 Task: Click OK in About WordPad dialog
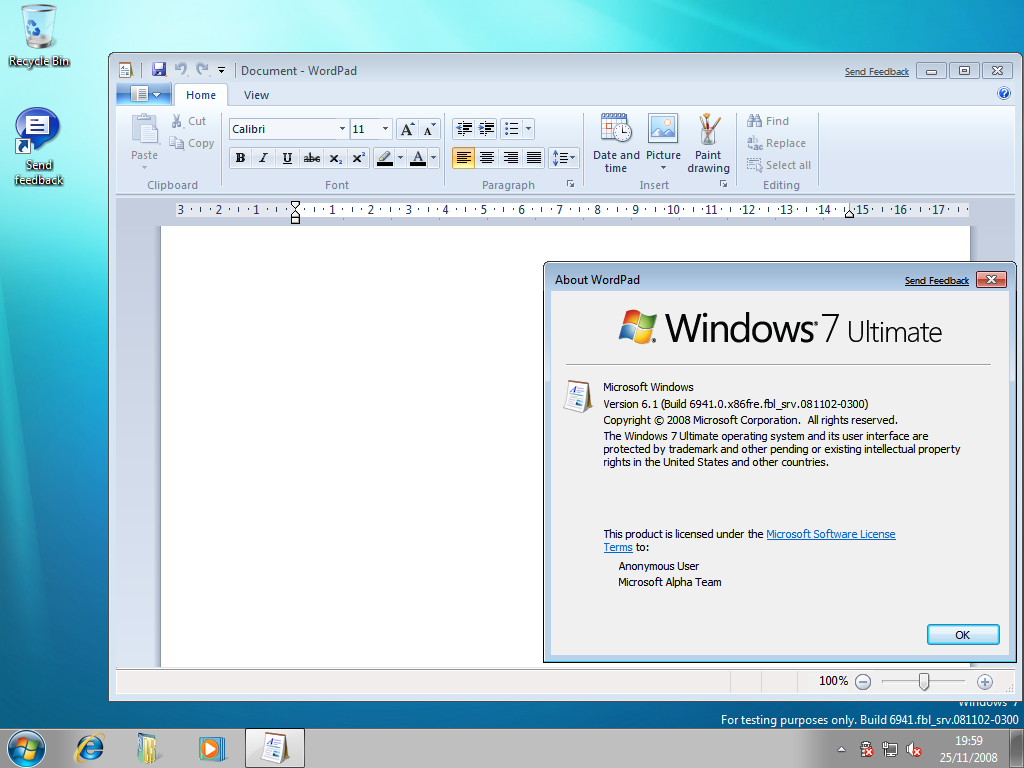coord(963,635)
